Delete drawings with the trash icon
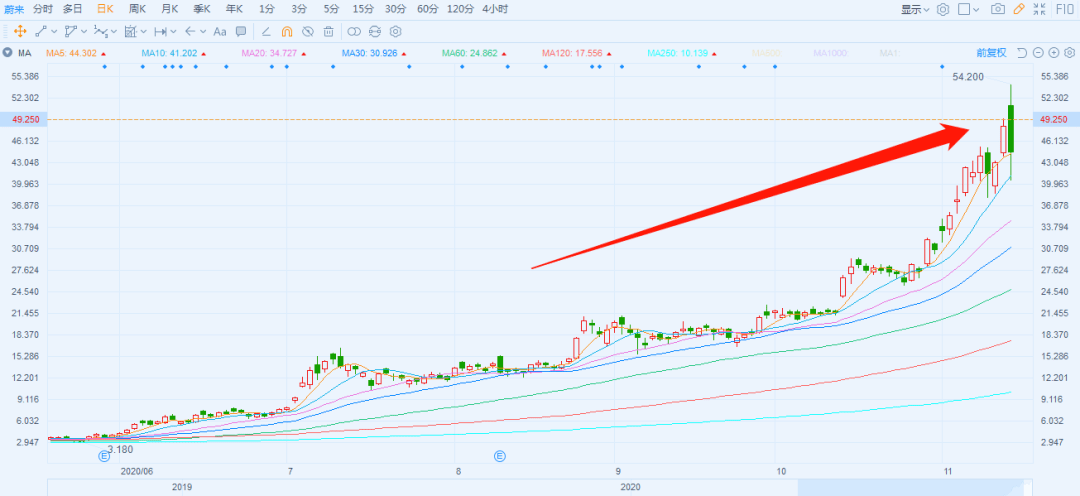This screenshot has height=496, width=1080. pyautogui.click(x=328, y=31)
